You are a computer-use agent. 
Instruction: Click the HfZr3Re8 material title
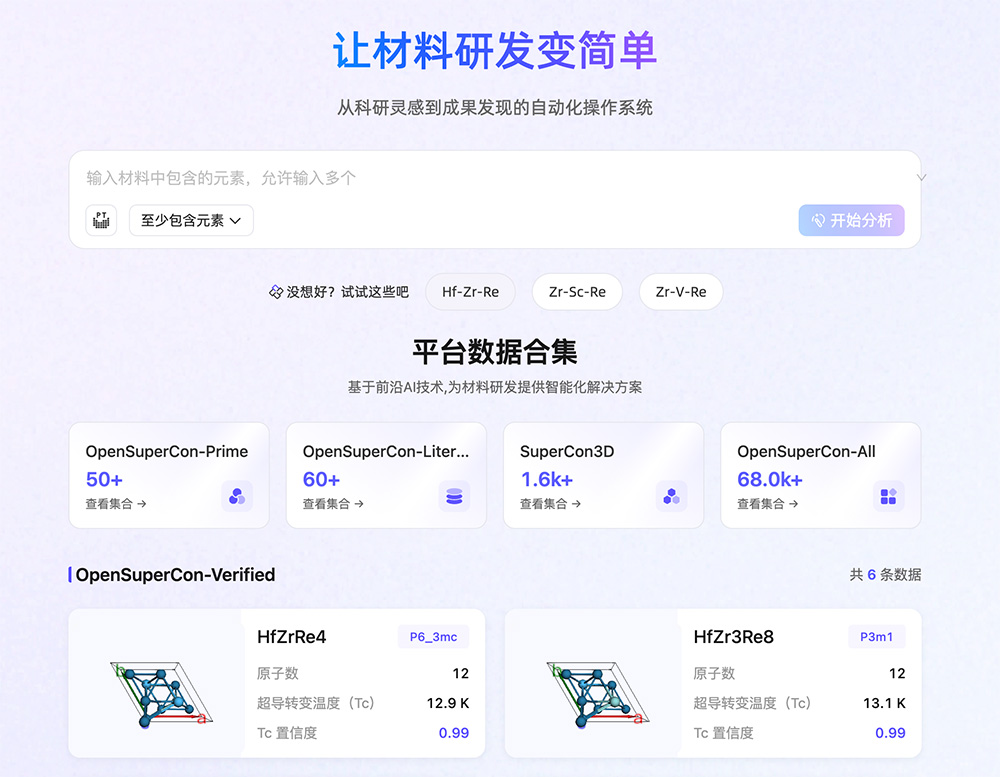pyautogui.click(x=733, y=637)
